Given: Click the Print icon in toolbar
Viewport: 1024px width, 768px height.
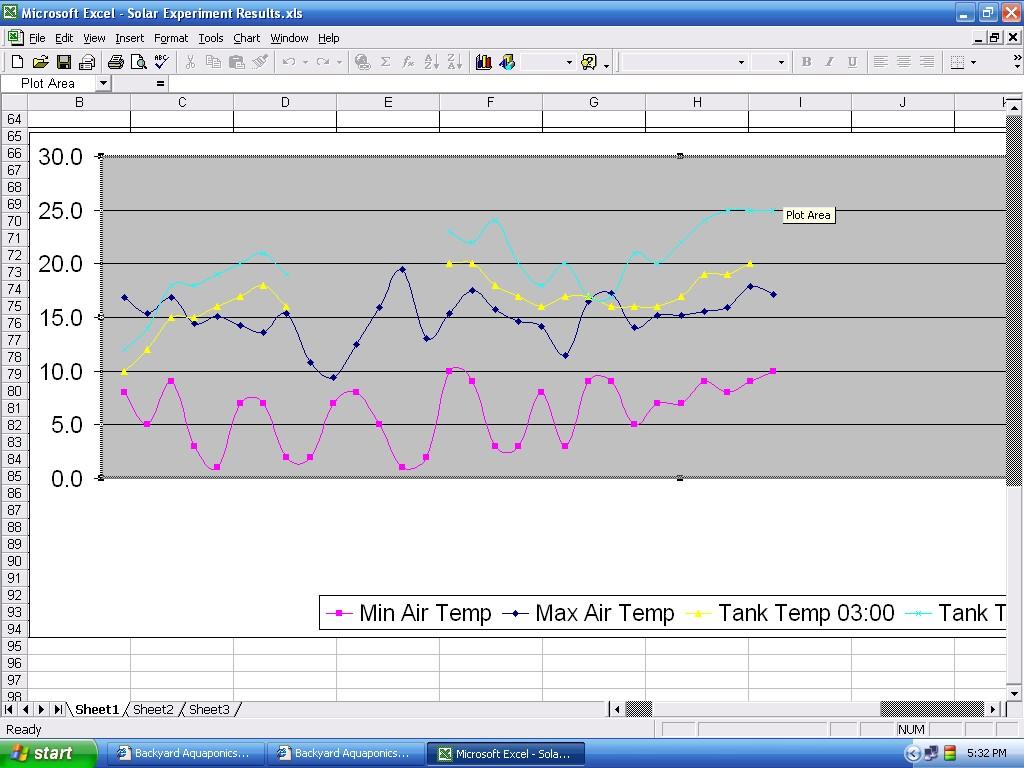Looking at the screenshot, I should [x=115, y=62].
